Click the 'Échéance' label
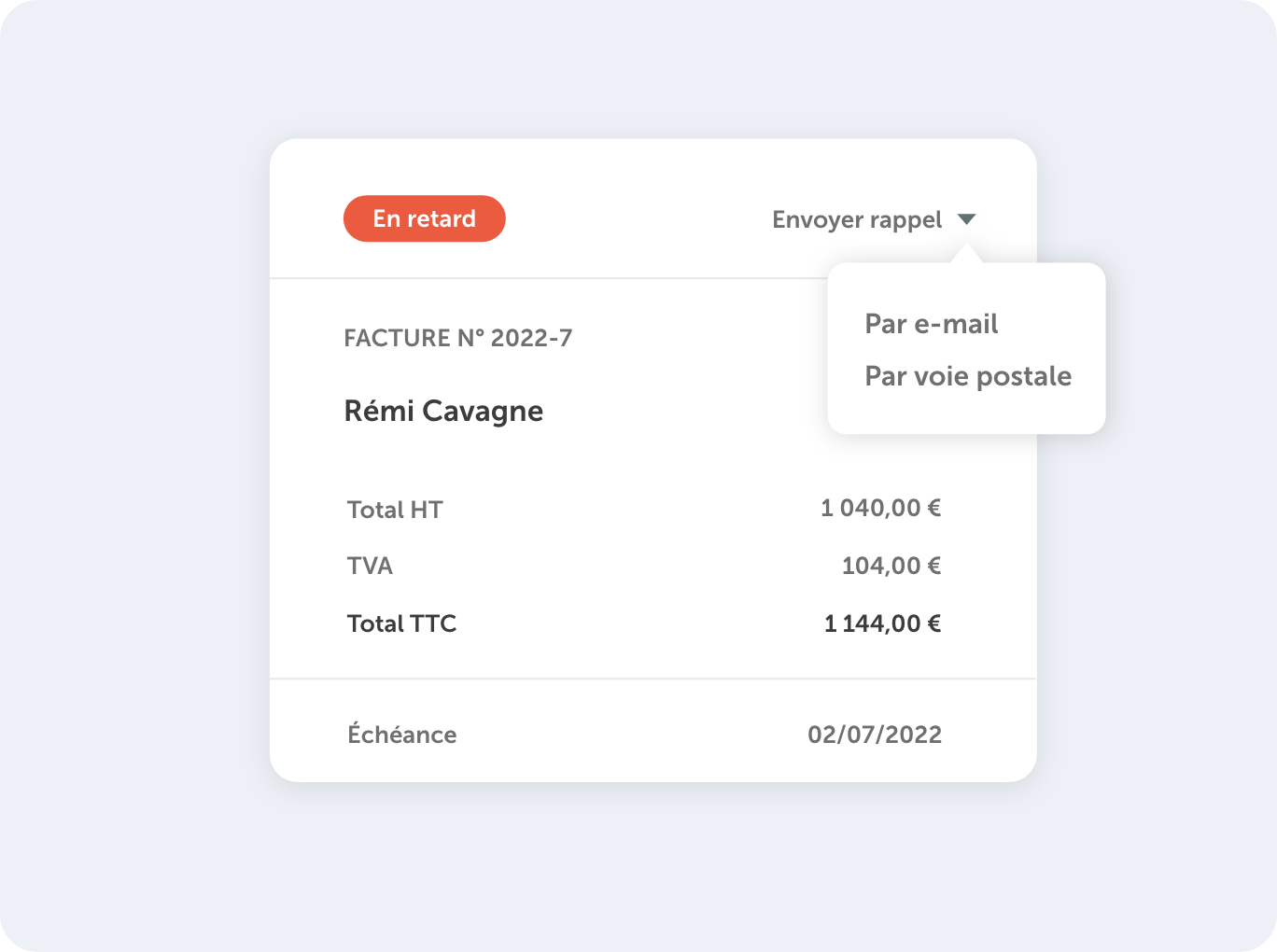 pos(401,735)
